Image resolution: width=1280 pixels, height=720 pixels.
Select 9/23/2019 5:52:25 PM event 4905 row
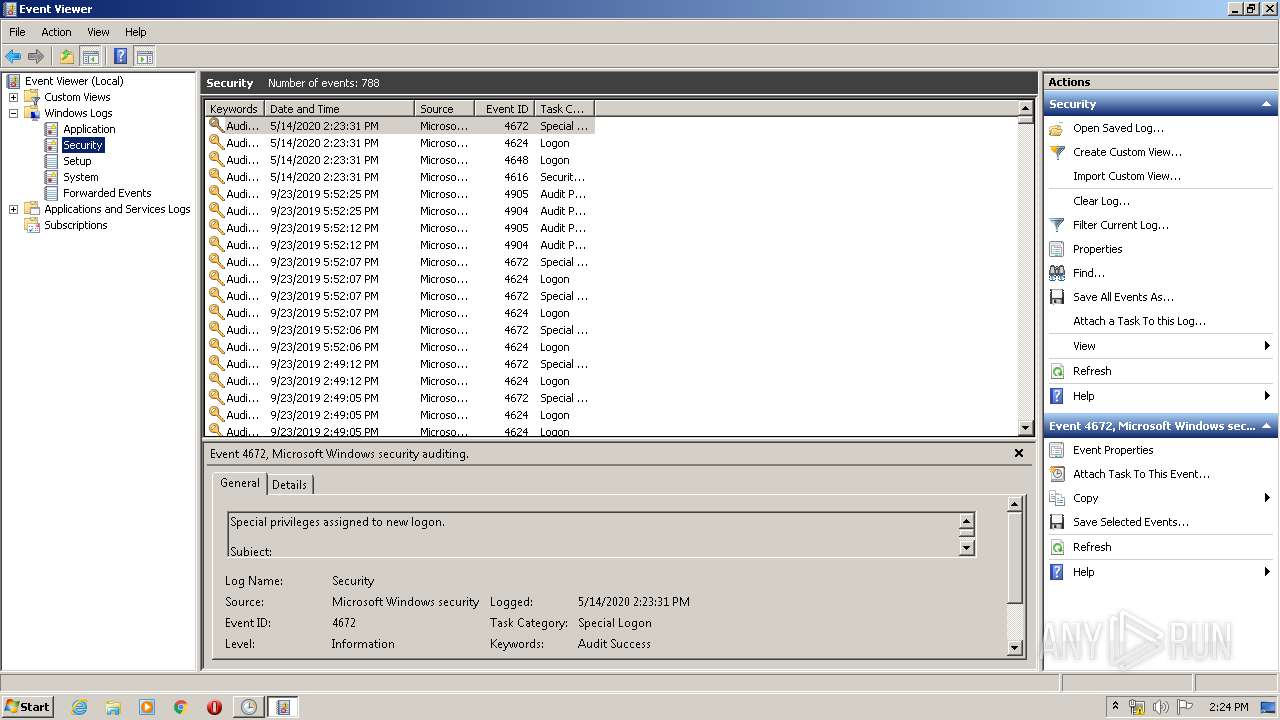point(400,194)
